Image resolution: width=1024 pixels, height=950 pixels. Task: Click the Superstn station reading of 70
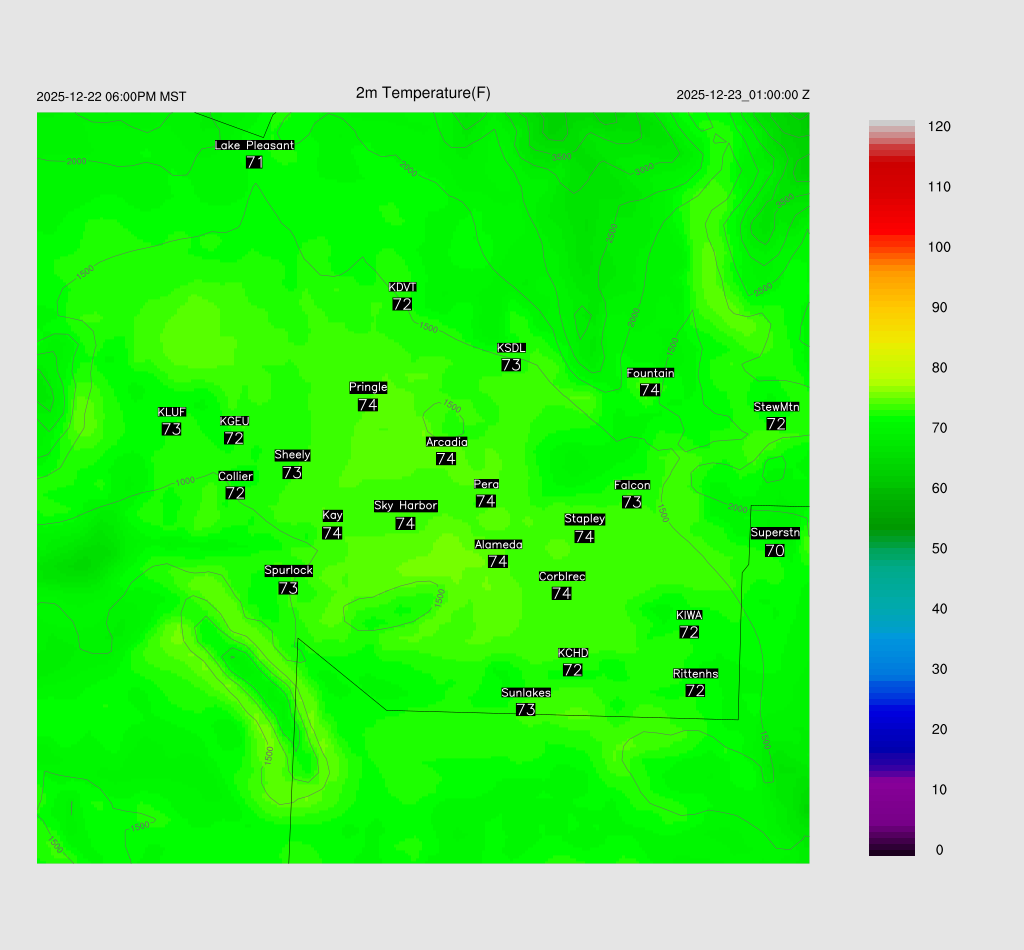tap(774, 550)
